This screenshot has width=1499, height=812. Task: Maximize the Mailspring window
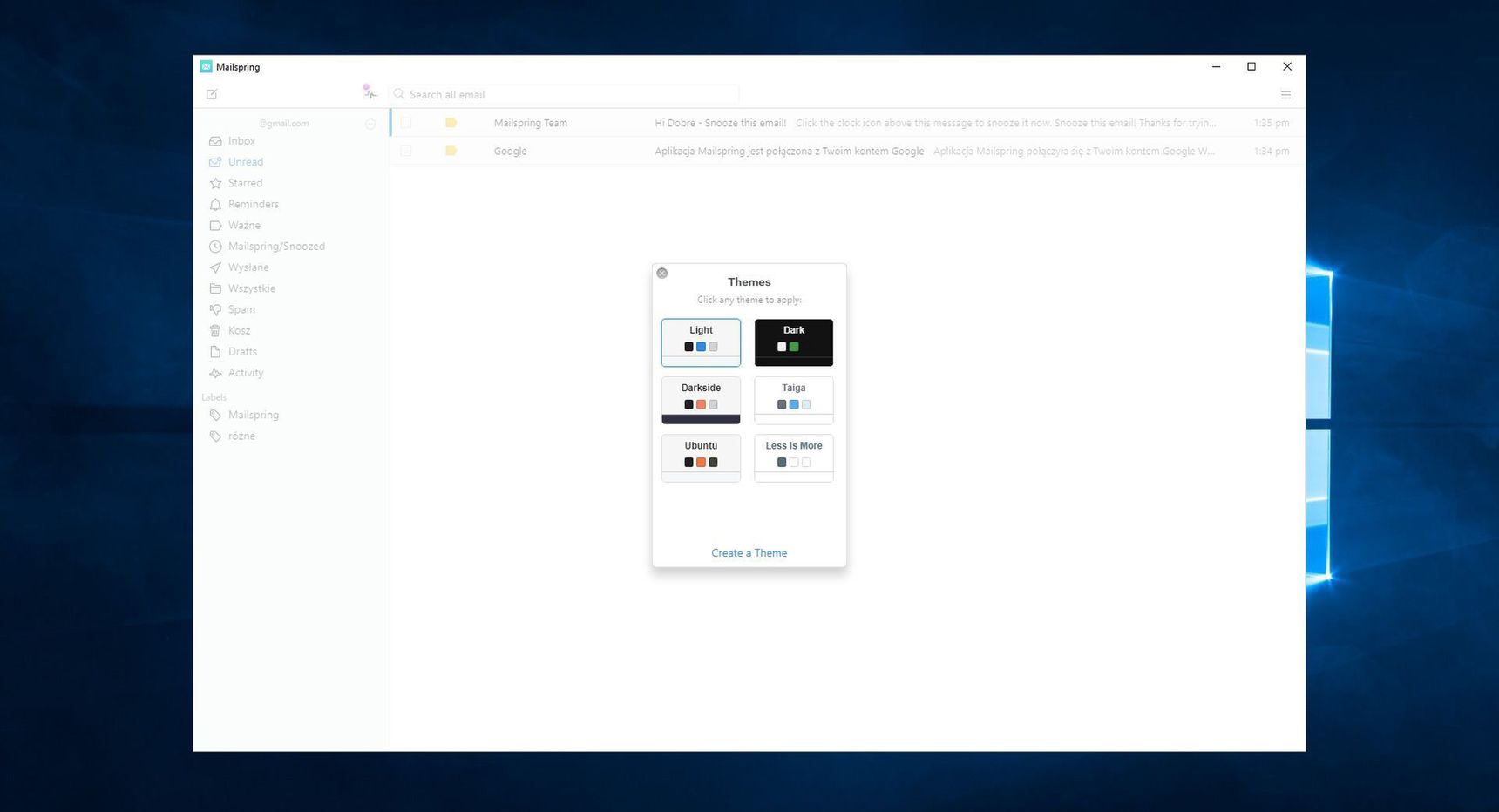[1251, 66]
